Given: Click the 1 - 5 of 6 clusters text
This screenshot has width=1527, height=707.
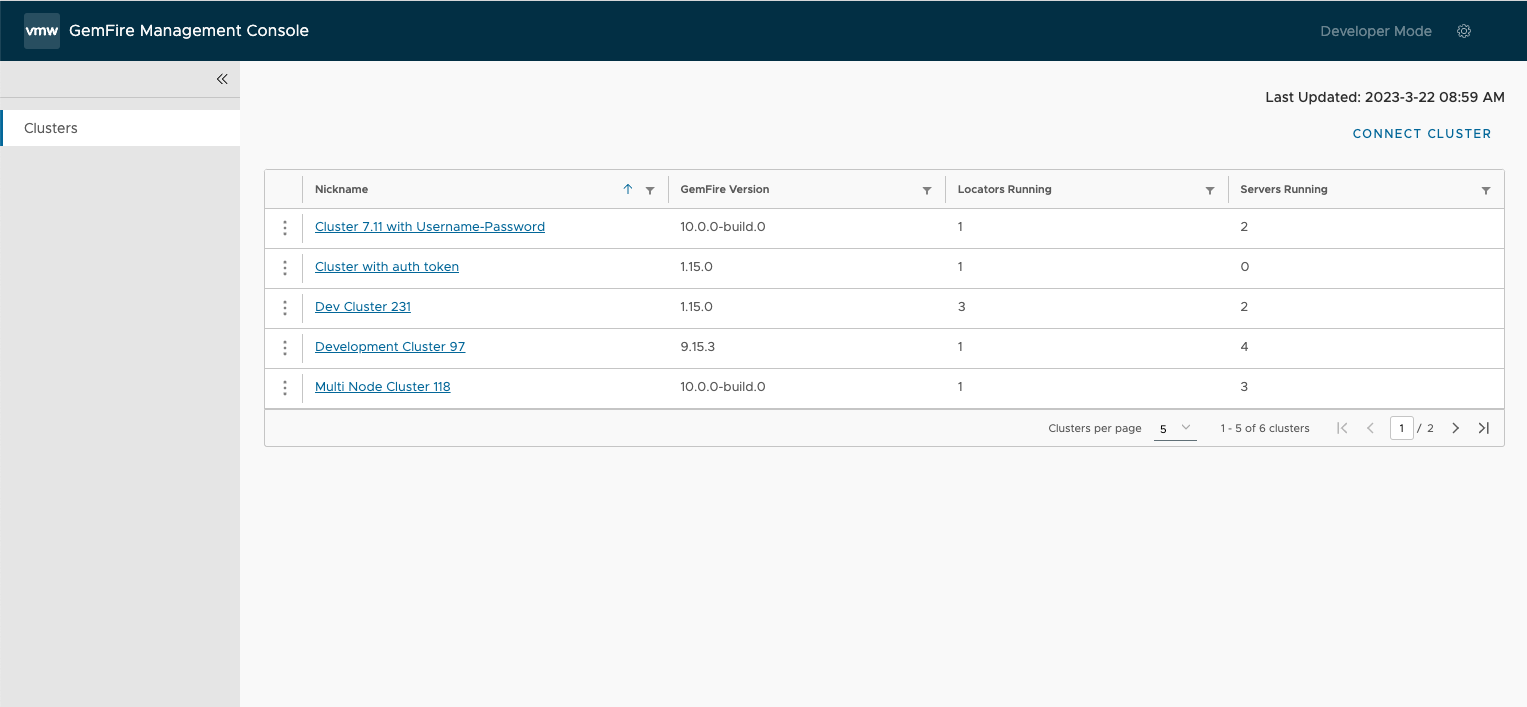Looking at the screenshot, I should 1265,428.
